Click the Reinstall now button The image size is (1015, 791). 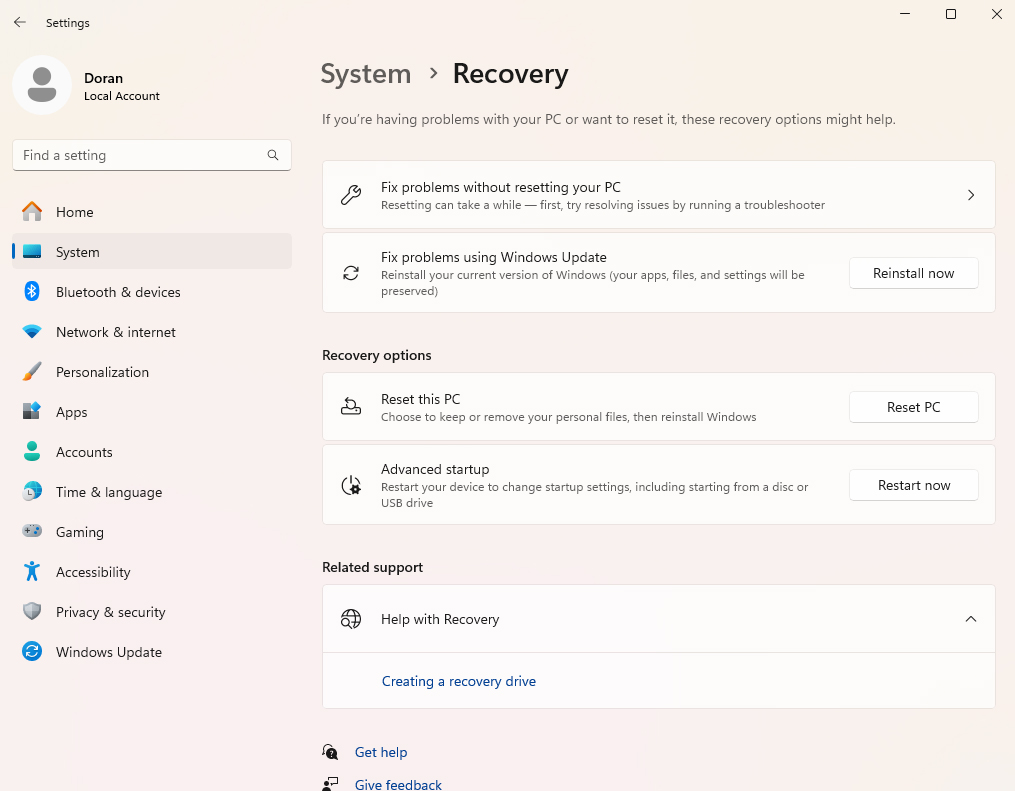tap(913, 273)
